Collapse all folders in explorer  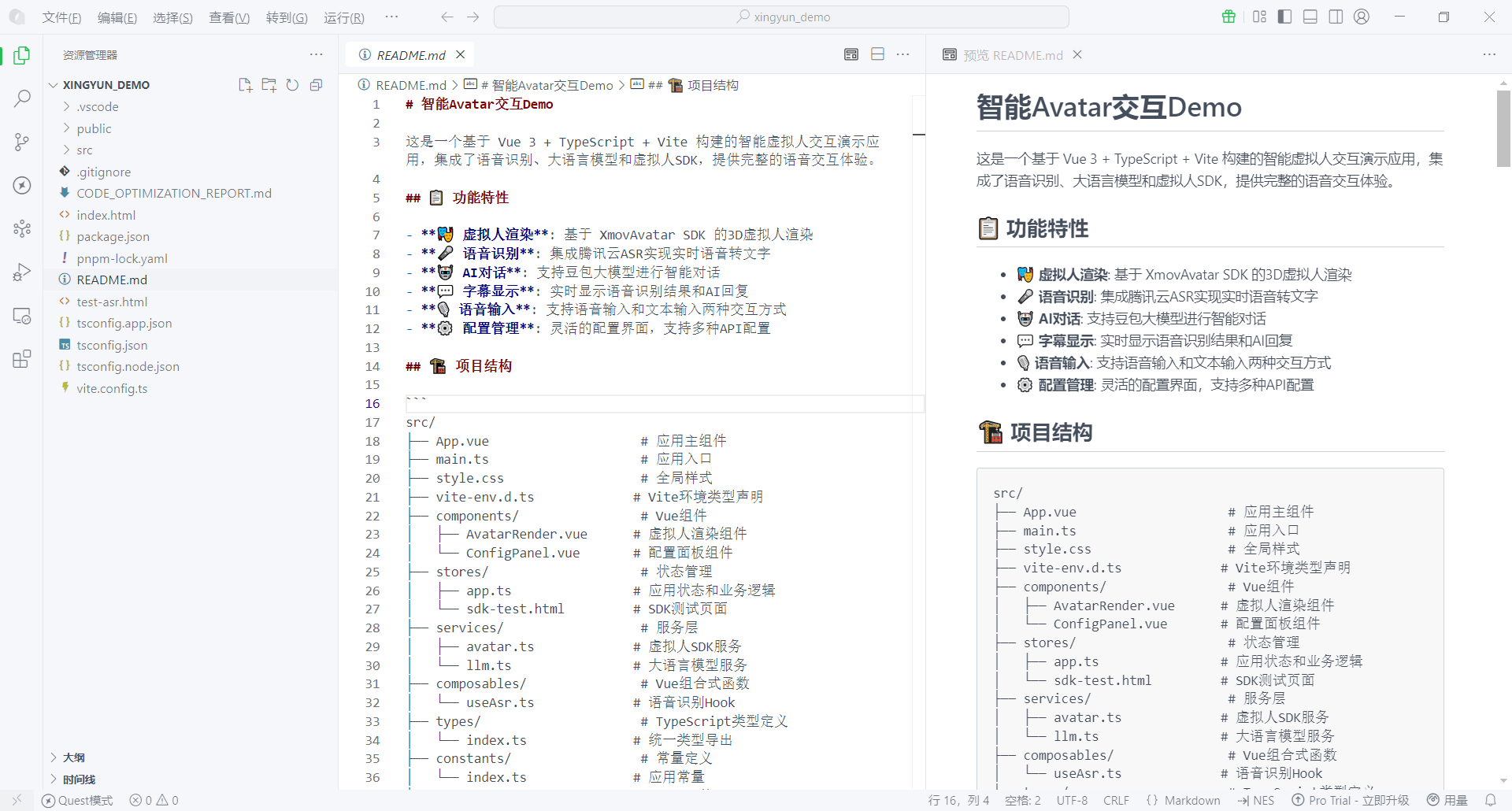point(317,85)
